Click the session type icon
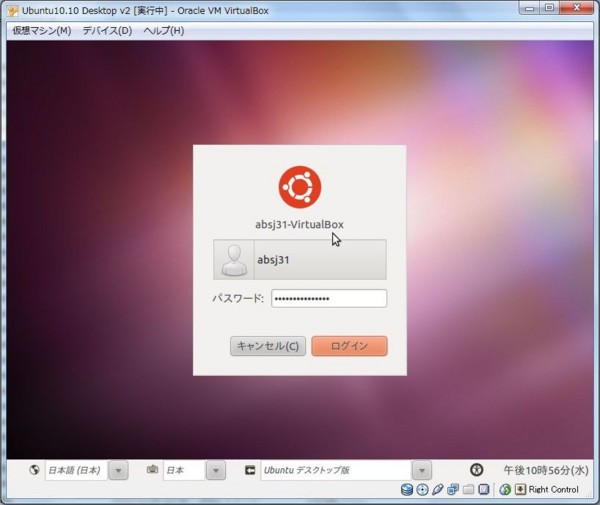600x505 pixels. pos(250,470)
